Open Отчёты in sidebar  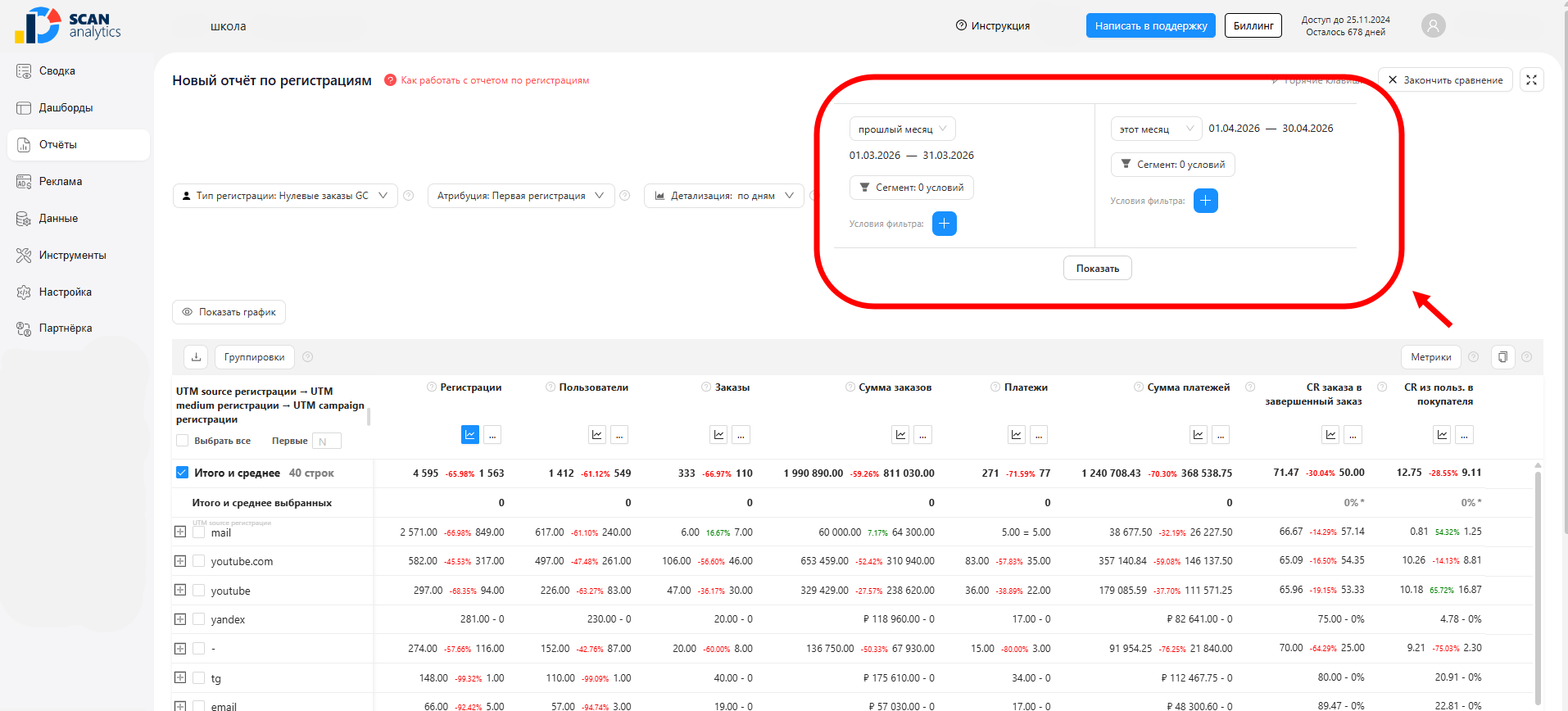click(x=78, y=145)
